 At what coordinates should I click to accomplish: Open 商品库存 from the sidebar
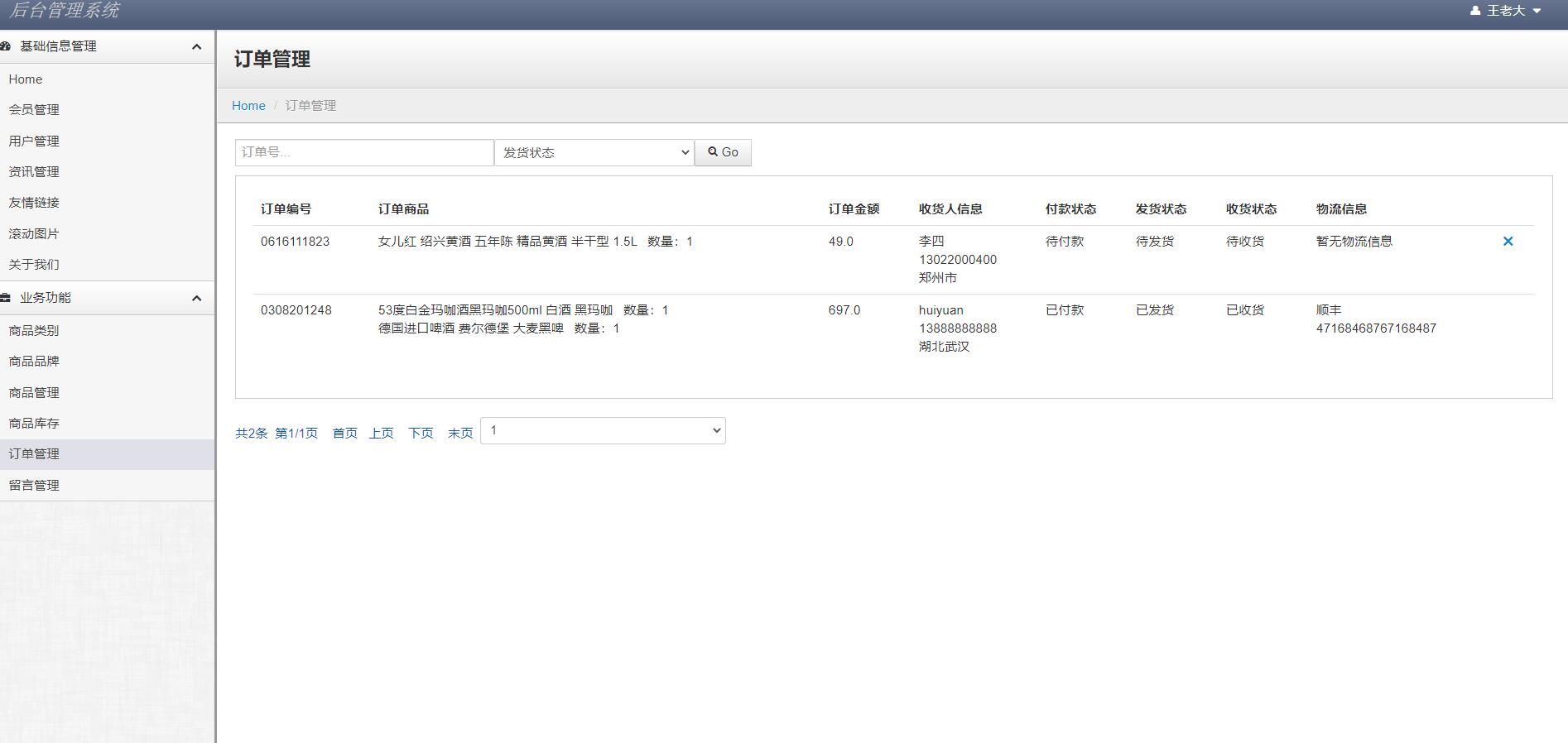pyautogui.click(x=34, y=424)
